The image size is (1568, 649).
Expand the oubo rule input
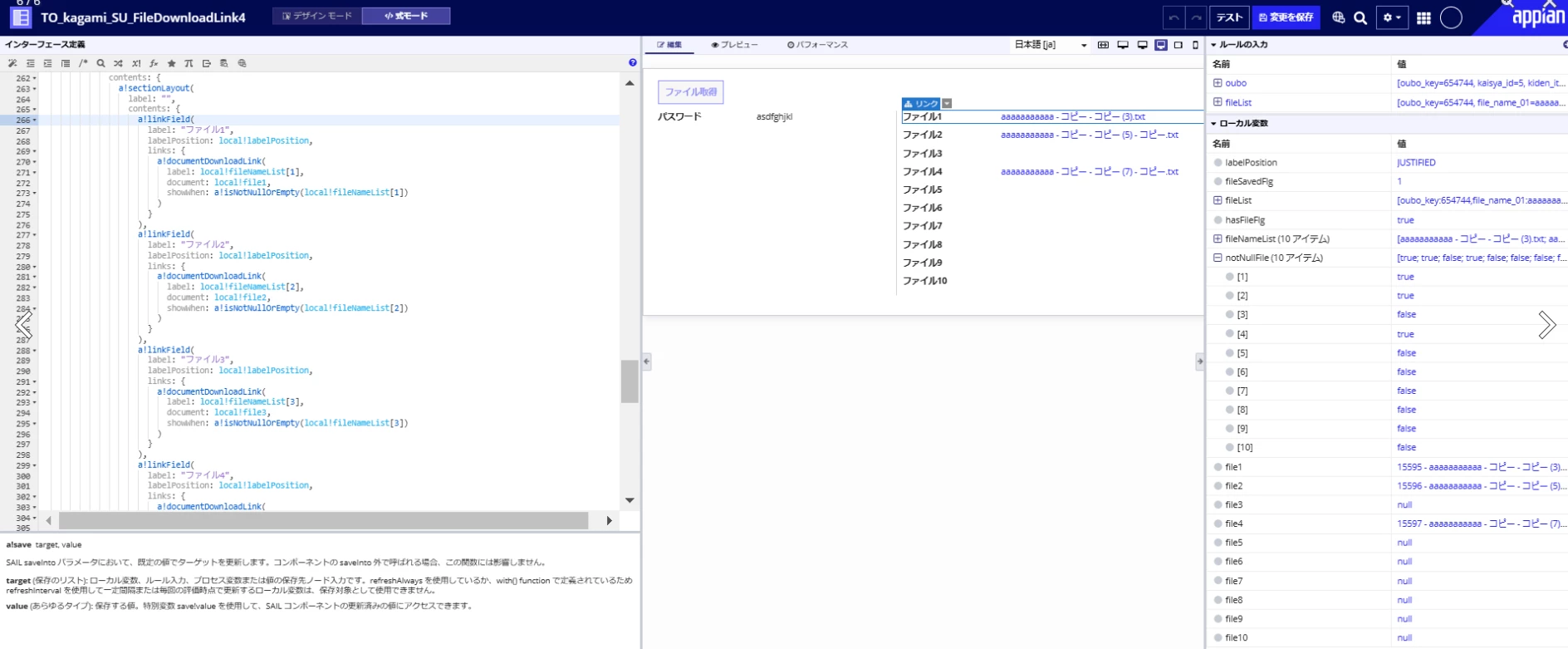1218,83
